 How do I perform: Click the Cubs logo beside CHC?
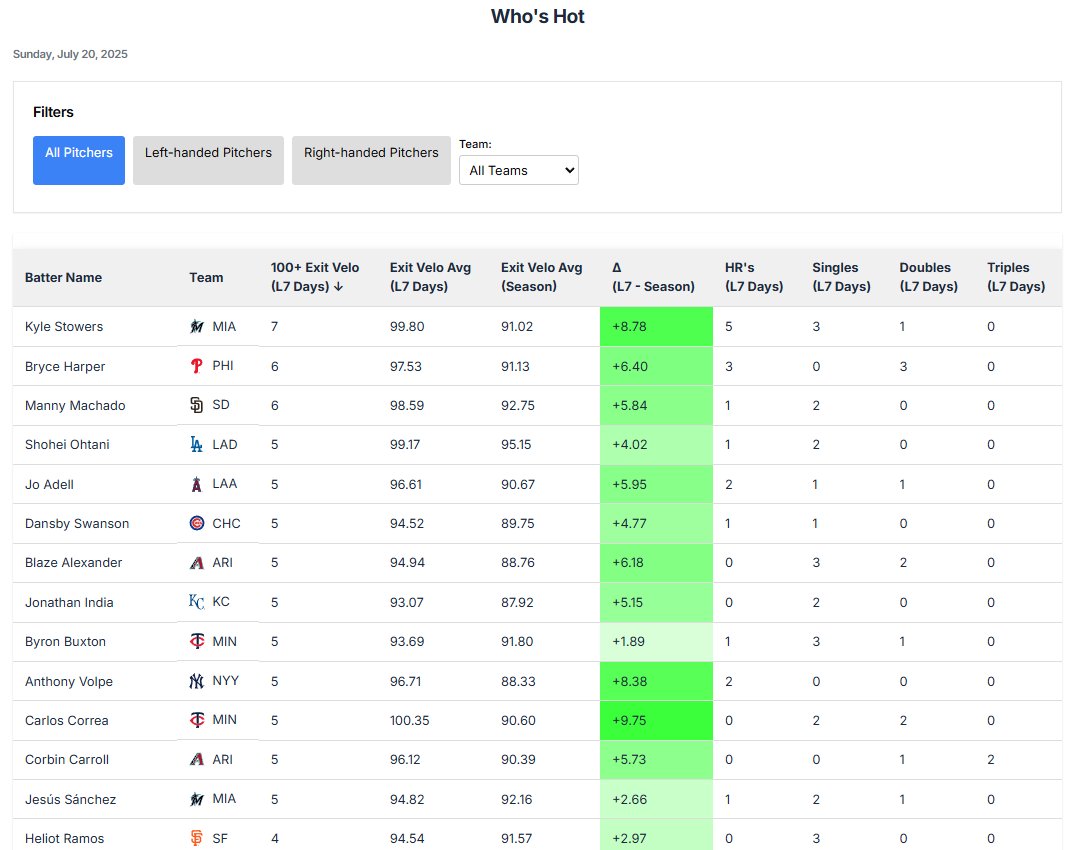pyautogui.click(x=196, y=524)
